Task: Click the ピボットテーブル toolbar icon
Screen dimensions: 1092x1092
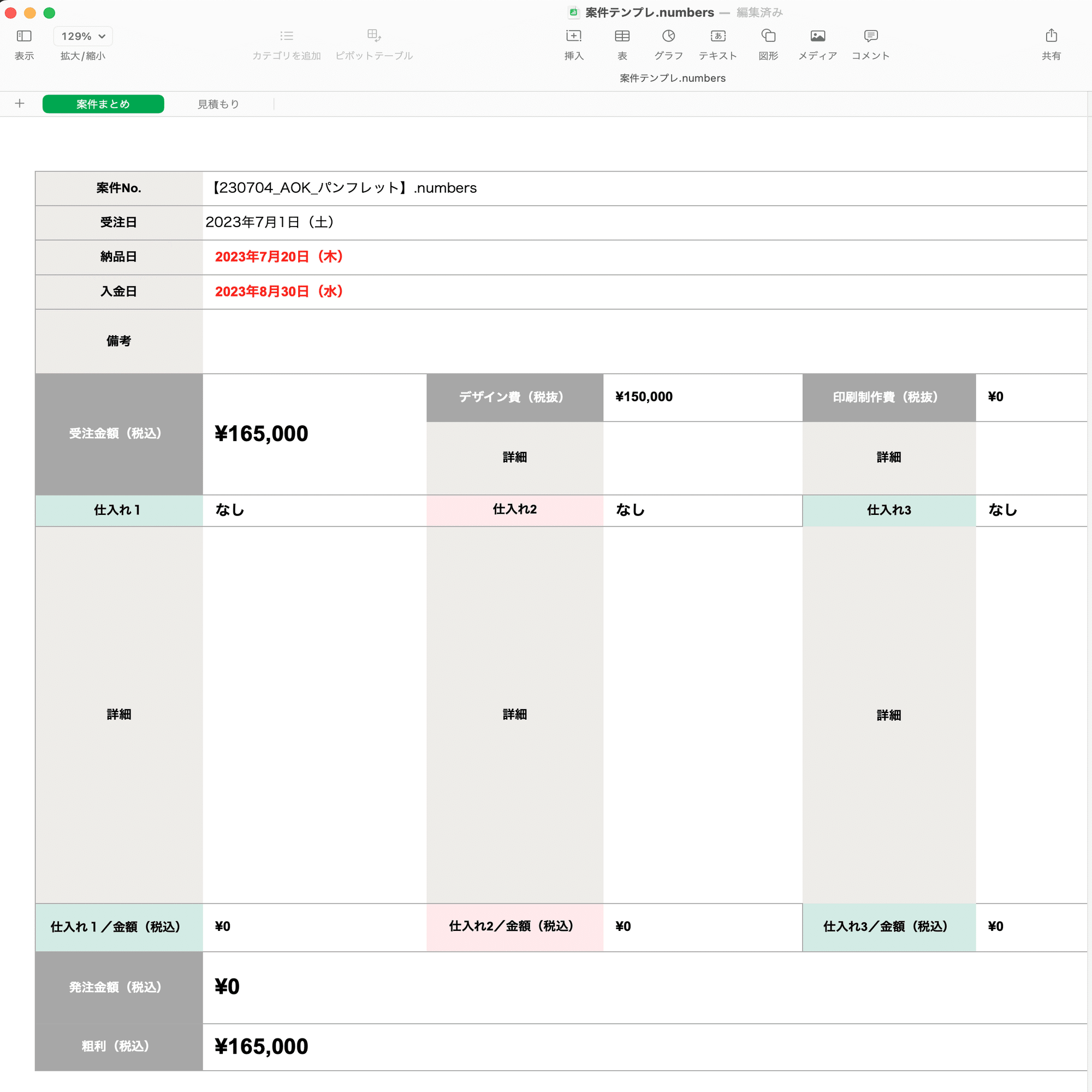Action: click(373, 36)
